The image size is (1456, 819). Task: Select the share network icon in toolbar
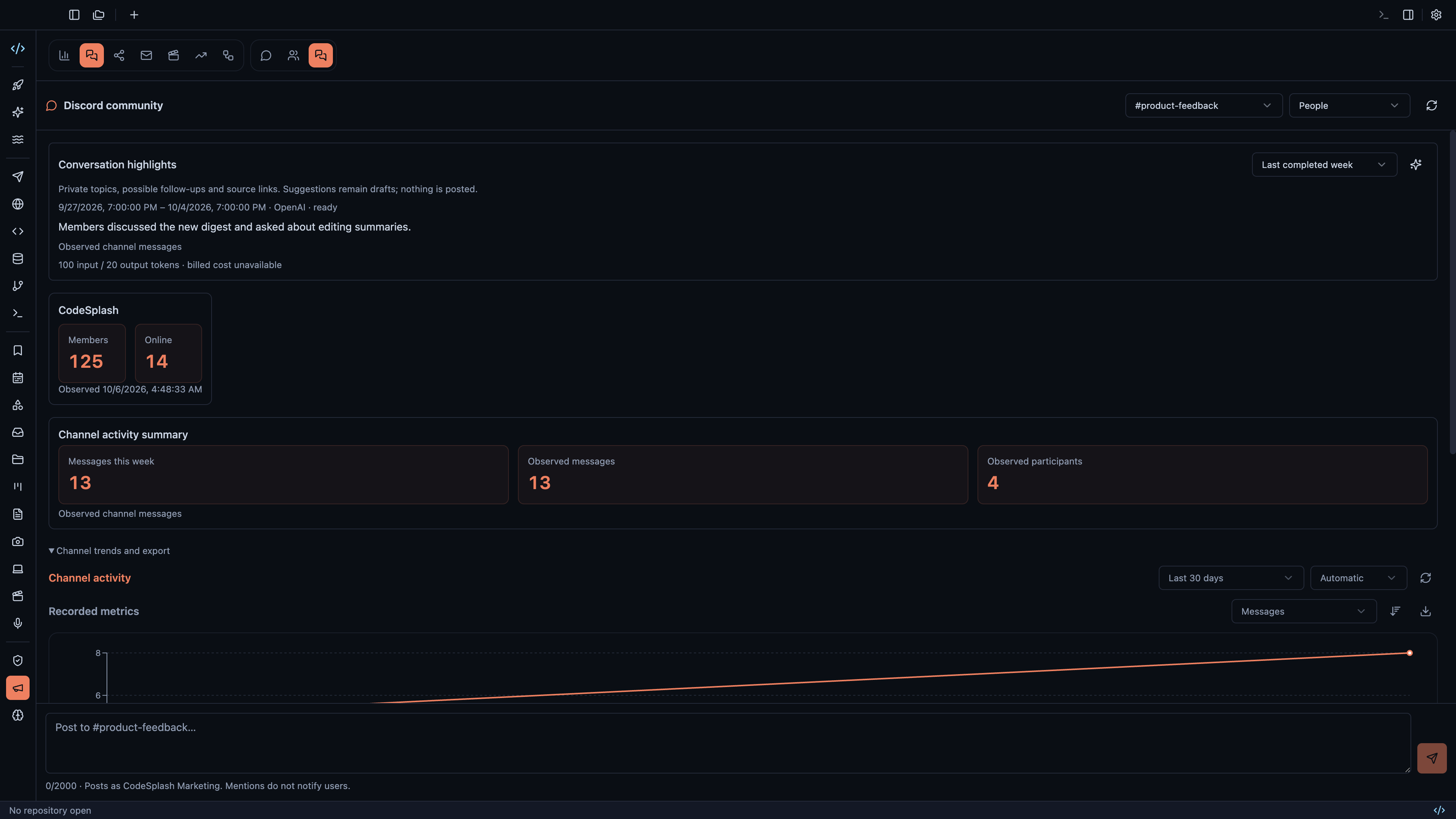click(119, 55)
